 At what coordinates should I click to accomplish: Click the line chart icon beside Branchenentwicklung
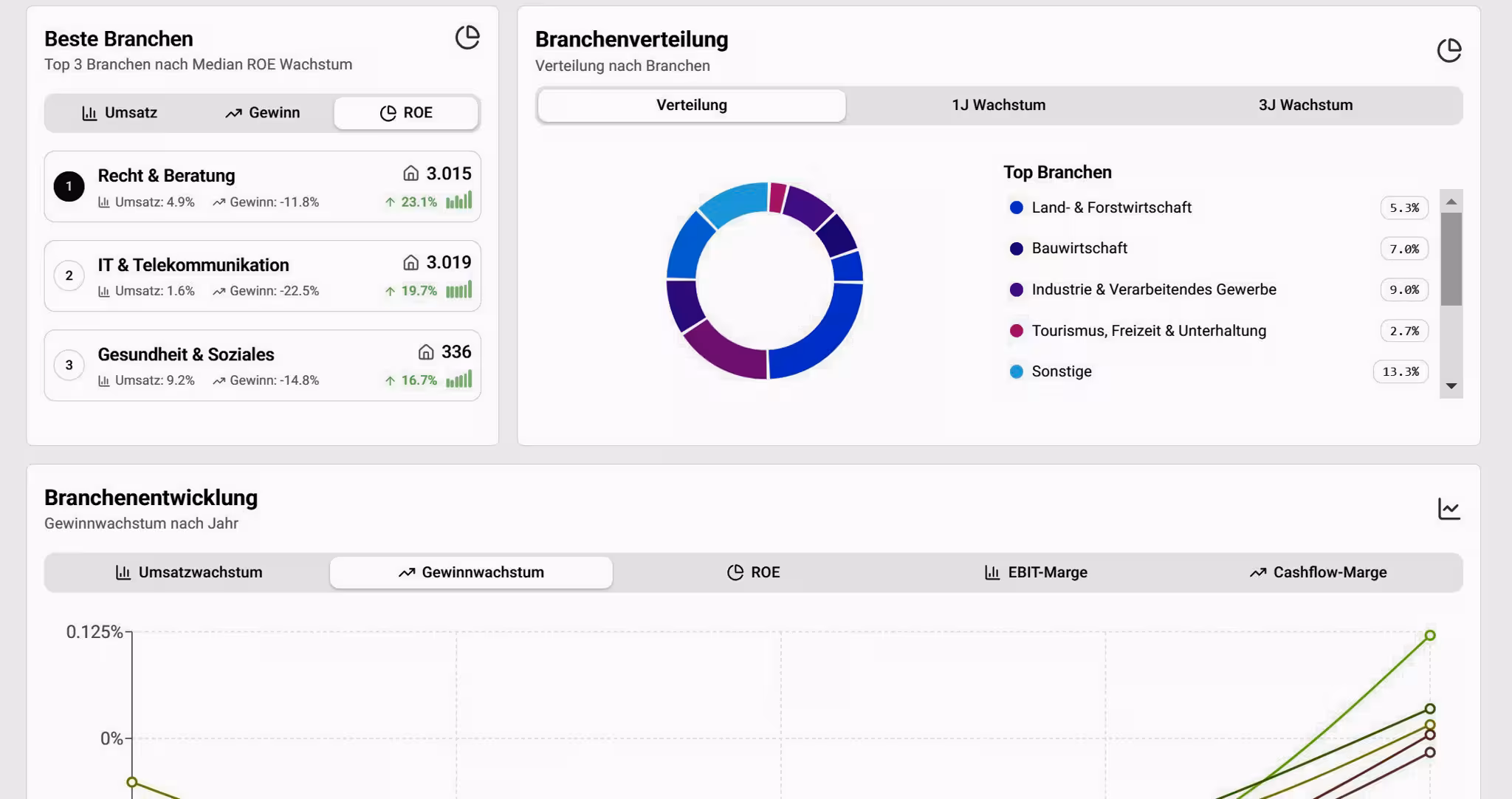point(1449,508)
